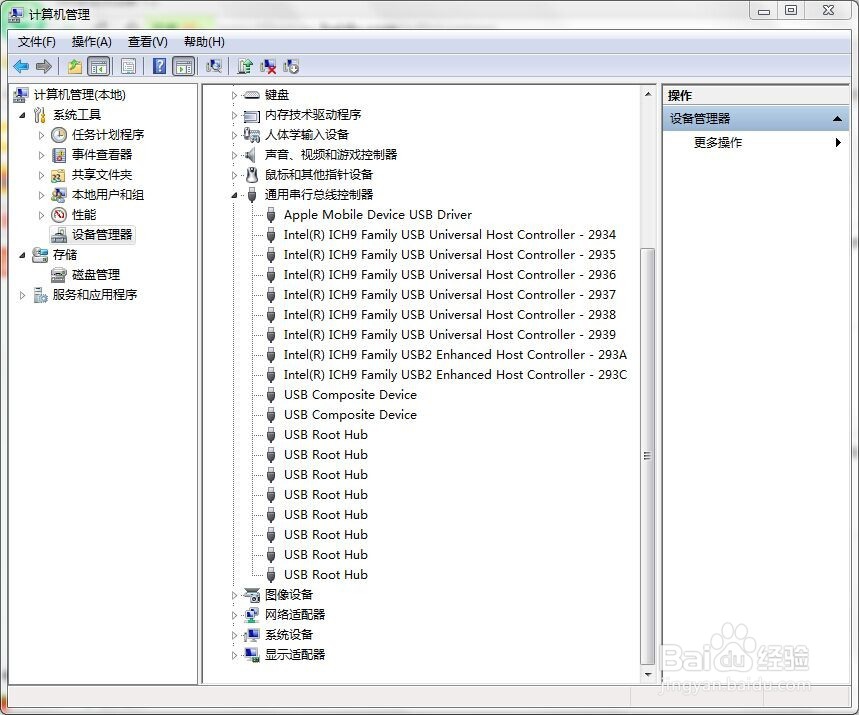Expand the 网络适配器 category

(236, 614)
